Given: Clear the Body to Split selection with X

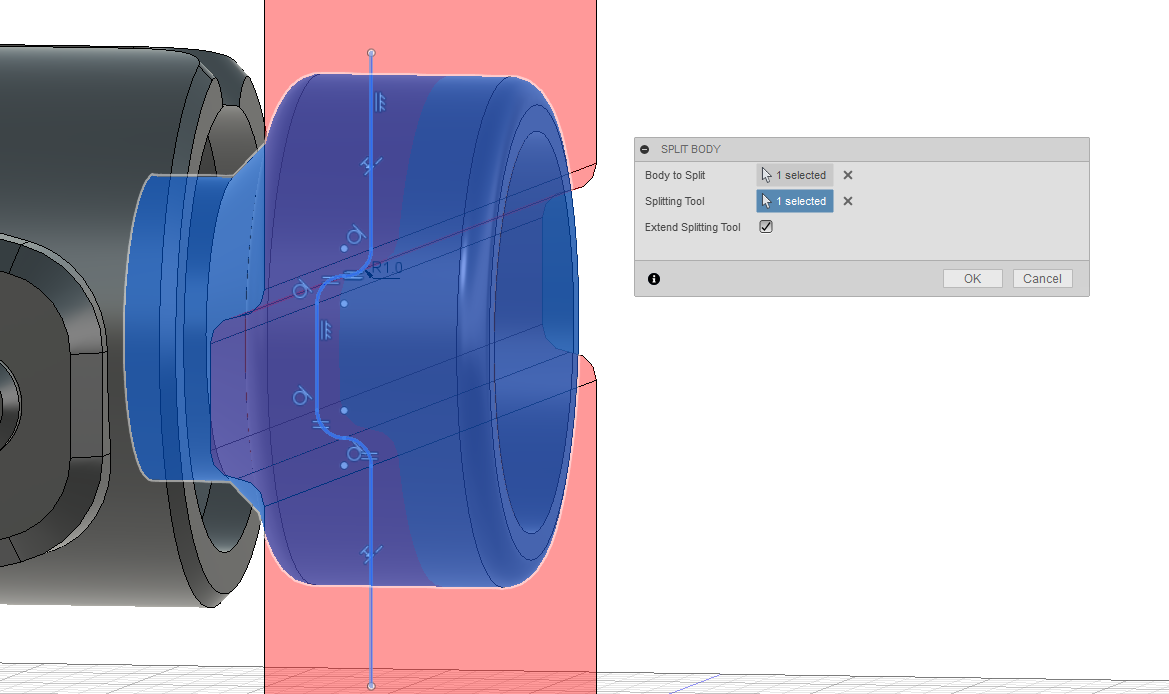Looking at the screenshot, I should [x=847, y=174].
